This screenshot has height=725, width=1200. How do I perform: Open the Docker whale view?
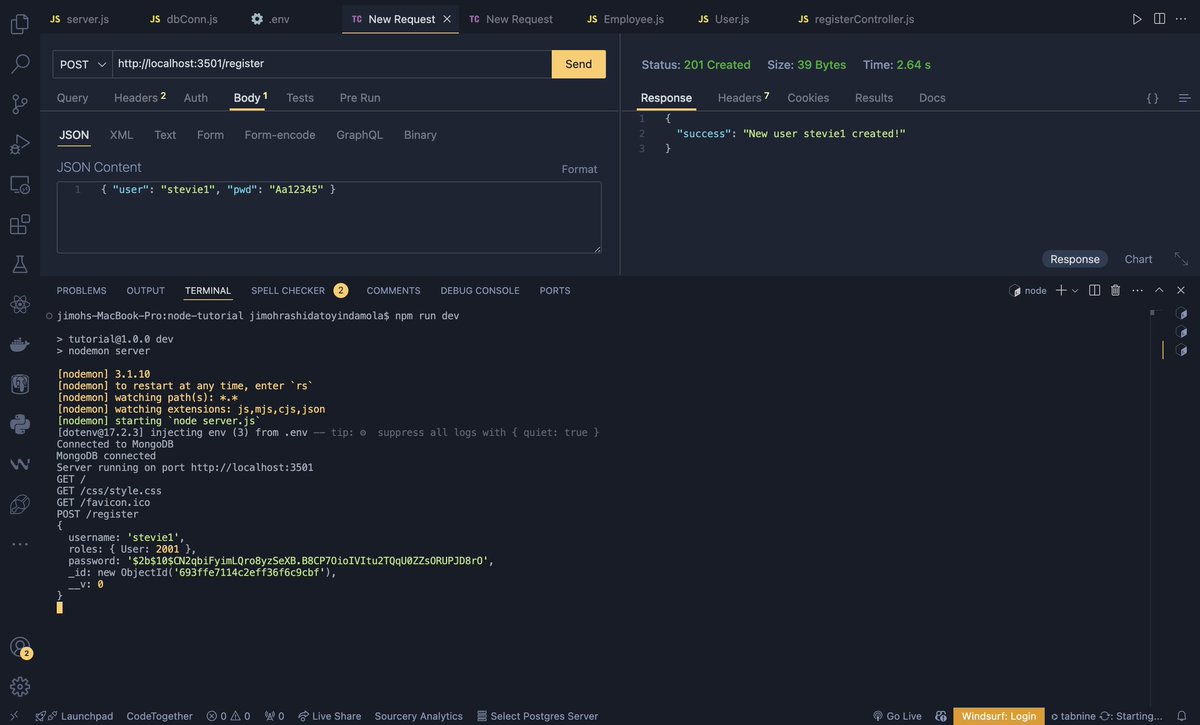click(20, 344)
